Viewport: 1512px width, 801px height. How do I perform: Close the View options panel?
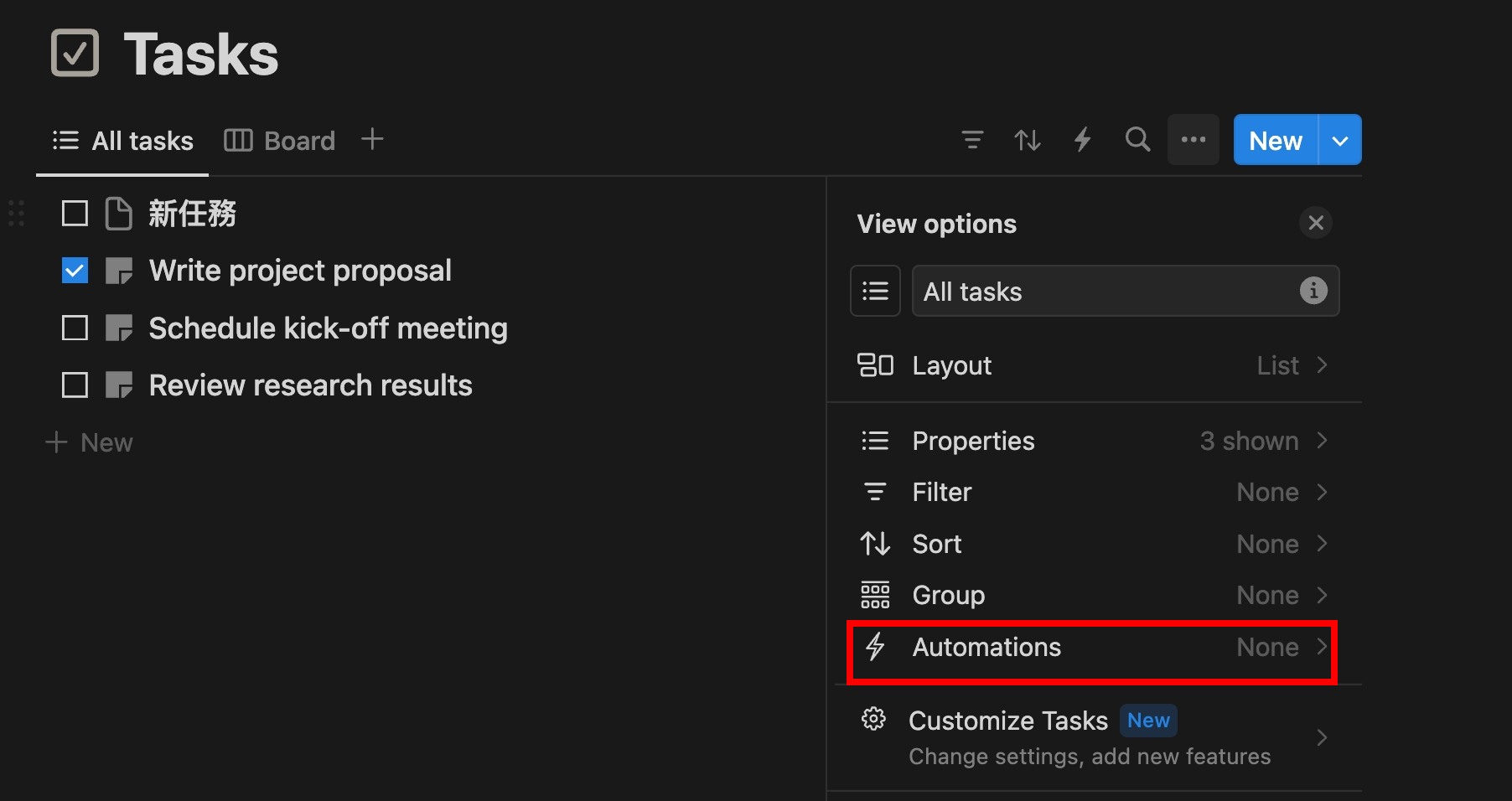[1315, 223]
